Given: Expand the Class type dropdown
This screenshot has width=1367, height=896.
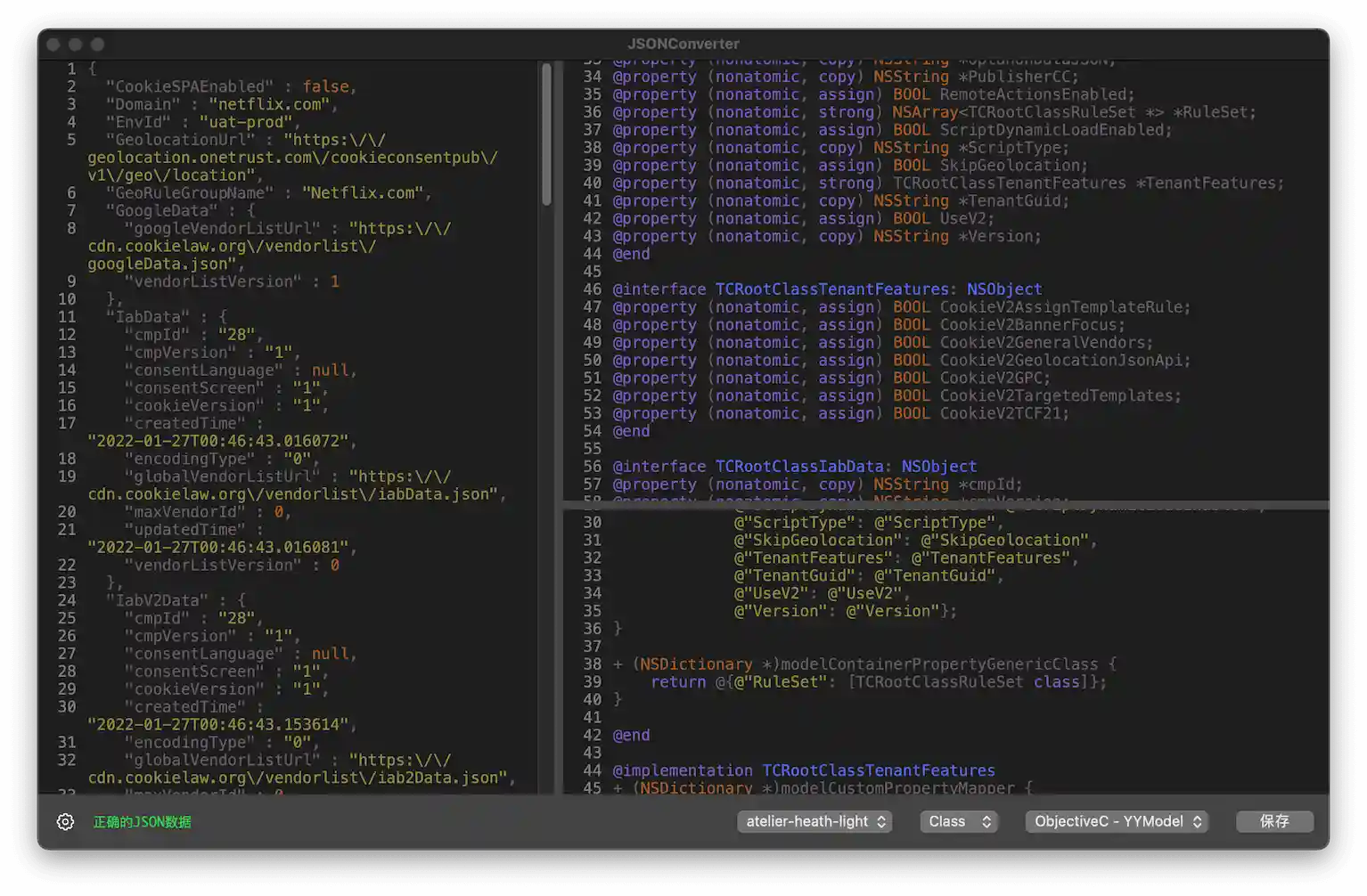Looking at the screenshot, I should click(959, 821).
